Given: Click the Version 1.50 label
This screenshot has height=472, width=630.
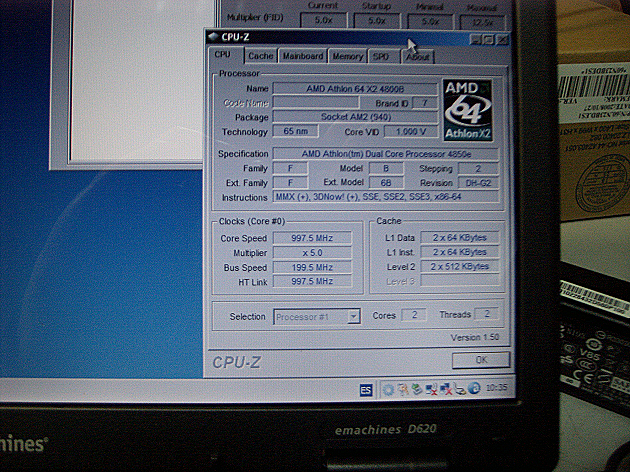Looking at the screenshot, I should [x=475, y=337].
